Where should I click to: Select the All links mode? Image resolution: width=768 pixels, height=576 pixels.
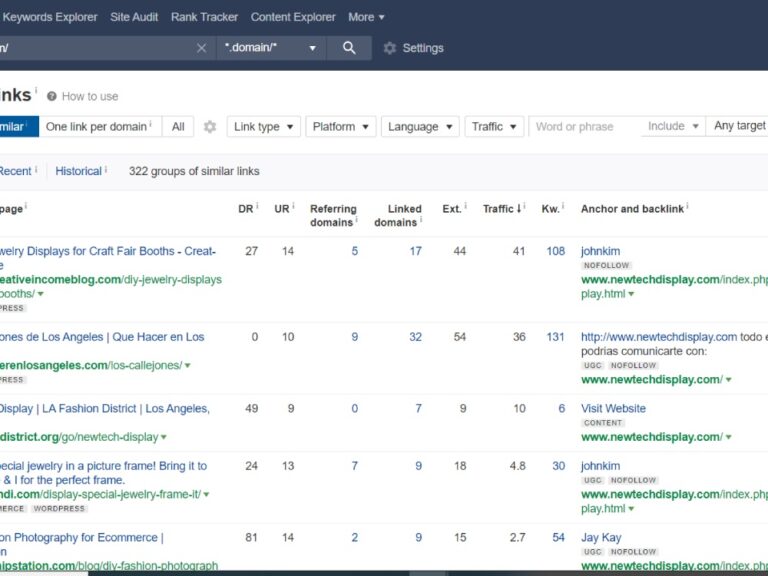178,127
